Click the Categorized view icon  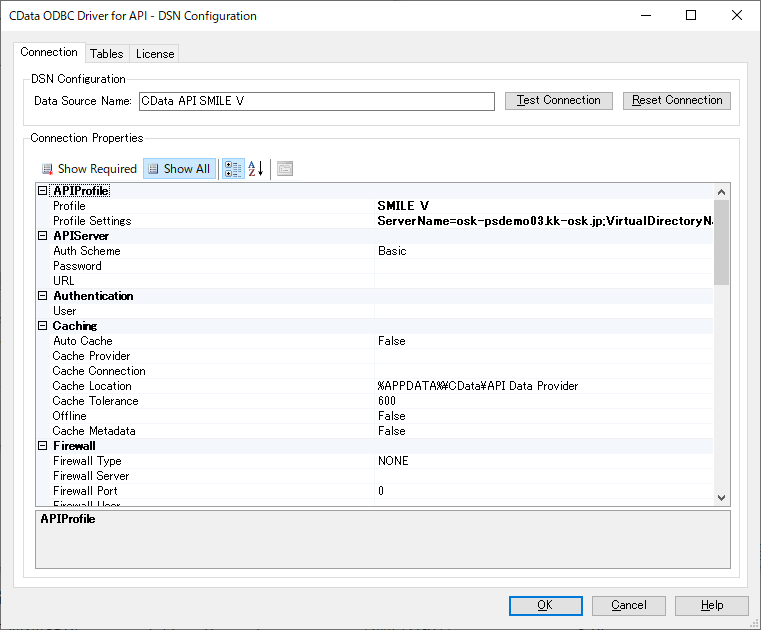point(232,169)
